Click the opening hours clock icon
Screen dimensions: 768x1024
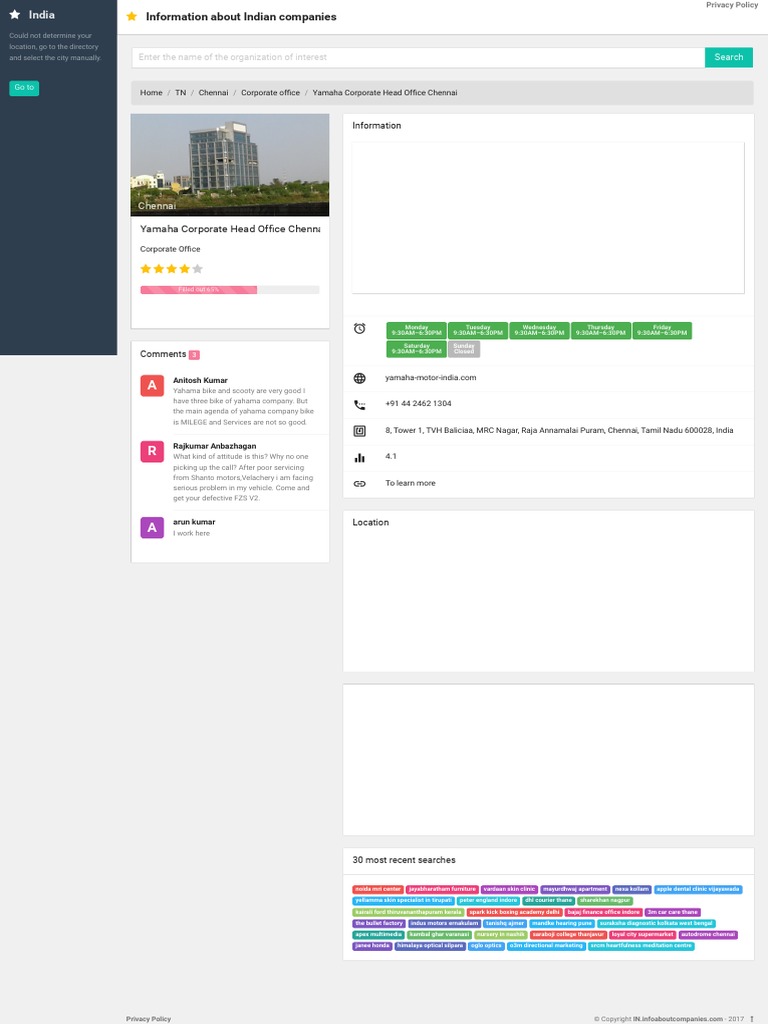(359, 328)
